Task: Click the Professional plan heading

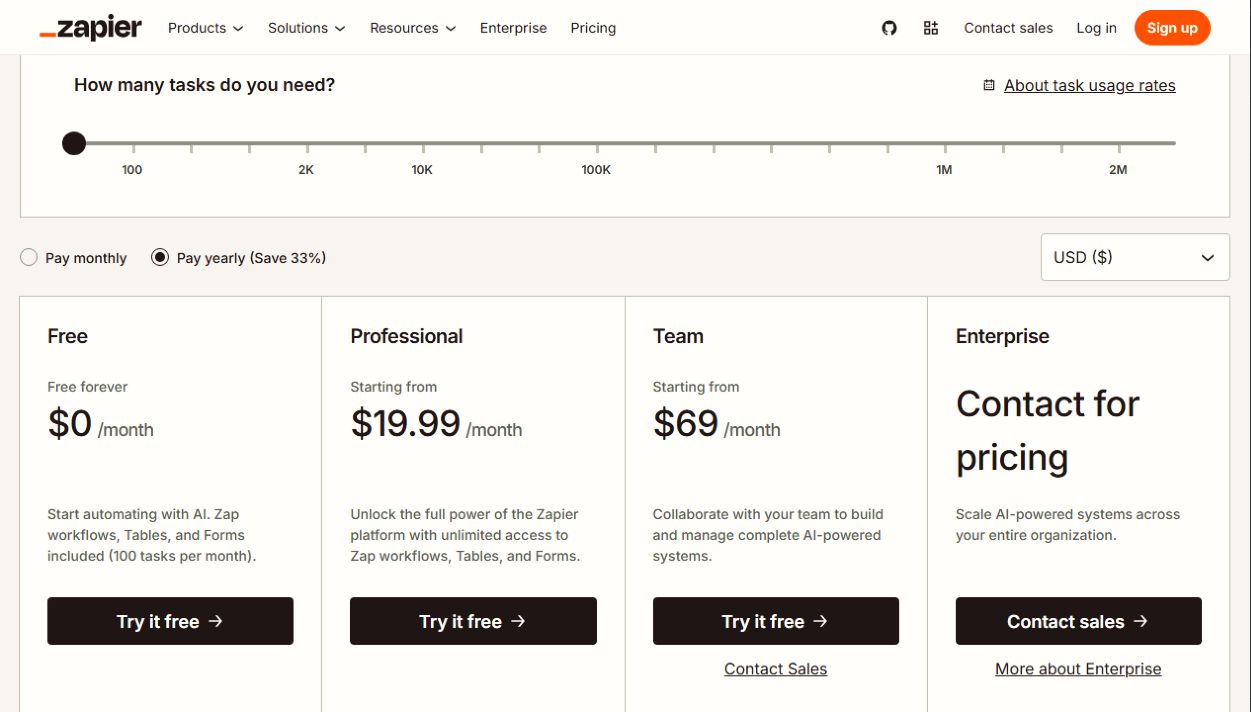Action: click(407, 336)
